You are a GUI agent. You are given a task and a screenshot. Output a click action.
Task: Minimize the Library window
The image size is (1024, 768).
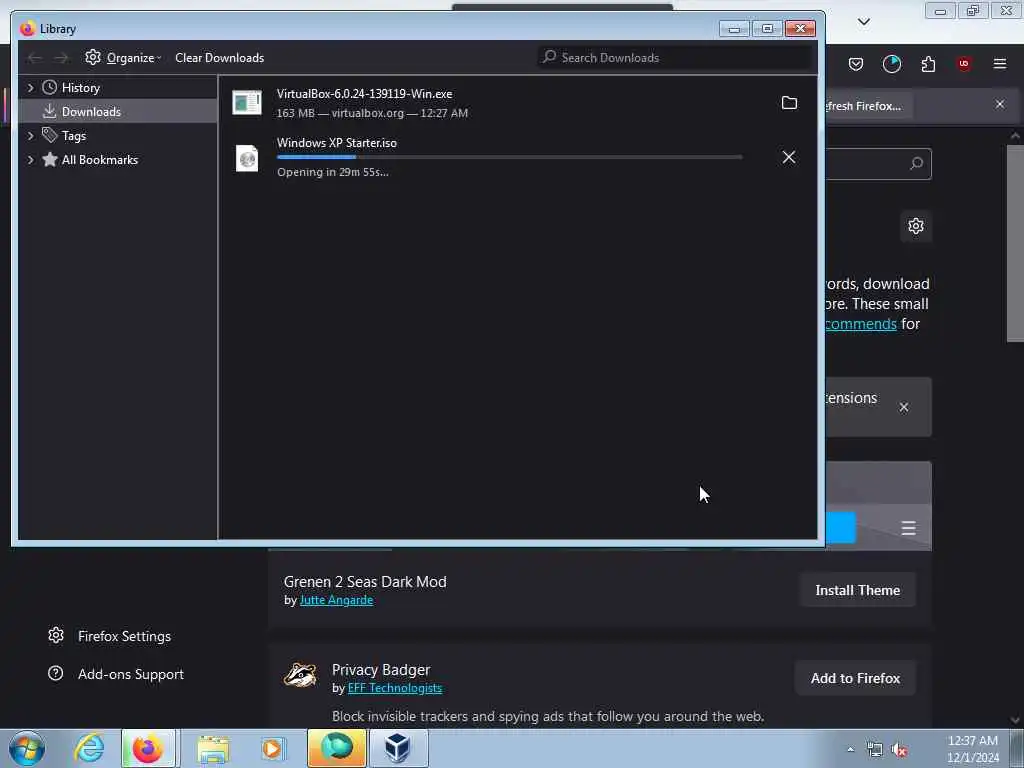coord(734,29)
